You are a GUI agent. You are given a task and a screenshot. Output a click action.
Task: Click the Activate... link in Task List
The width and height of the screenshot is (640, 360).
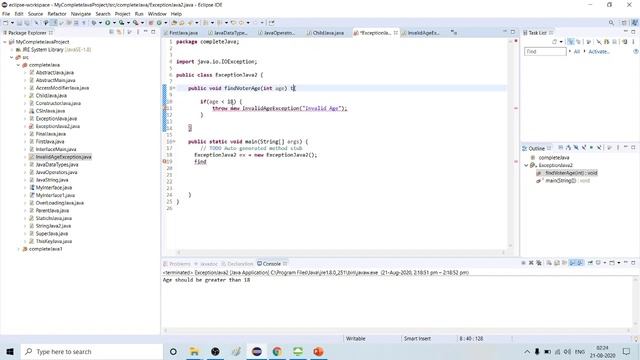(x=599, y=52)
